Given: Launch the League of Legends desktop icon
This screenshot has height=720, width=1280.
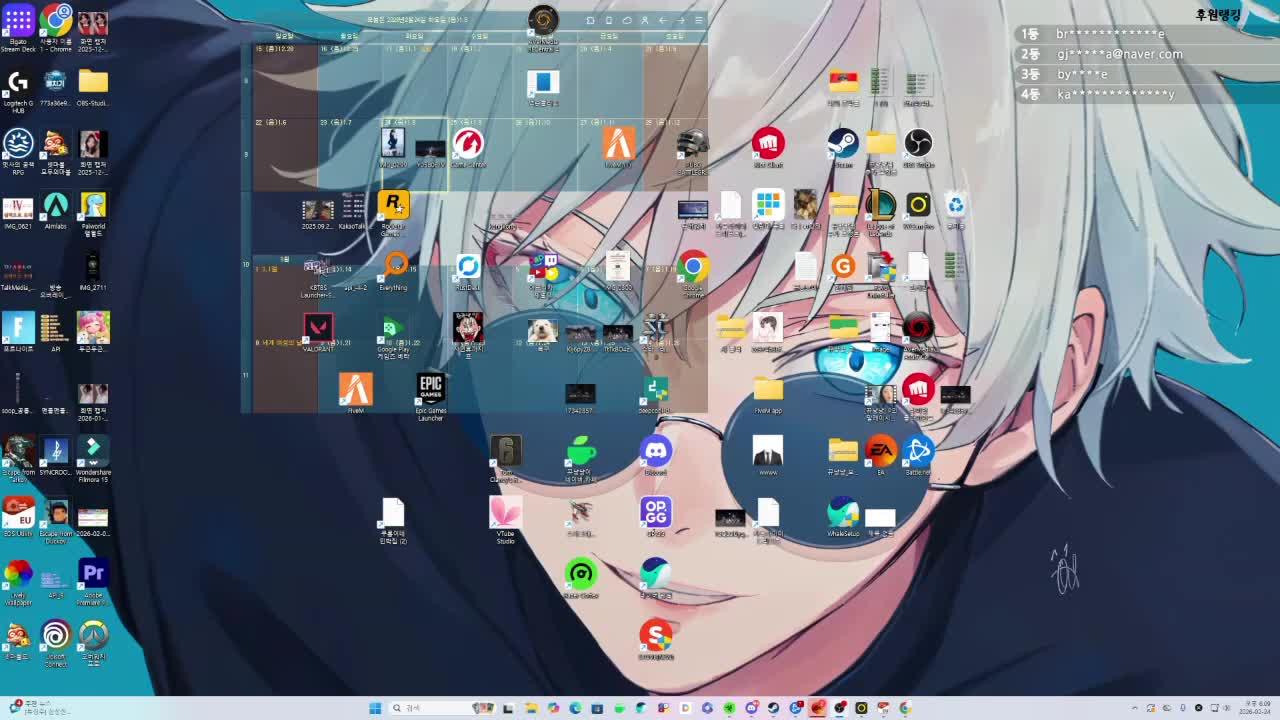Looking at the screenshot, I should 881,214.
